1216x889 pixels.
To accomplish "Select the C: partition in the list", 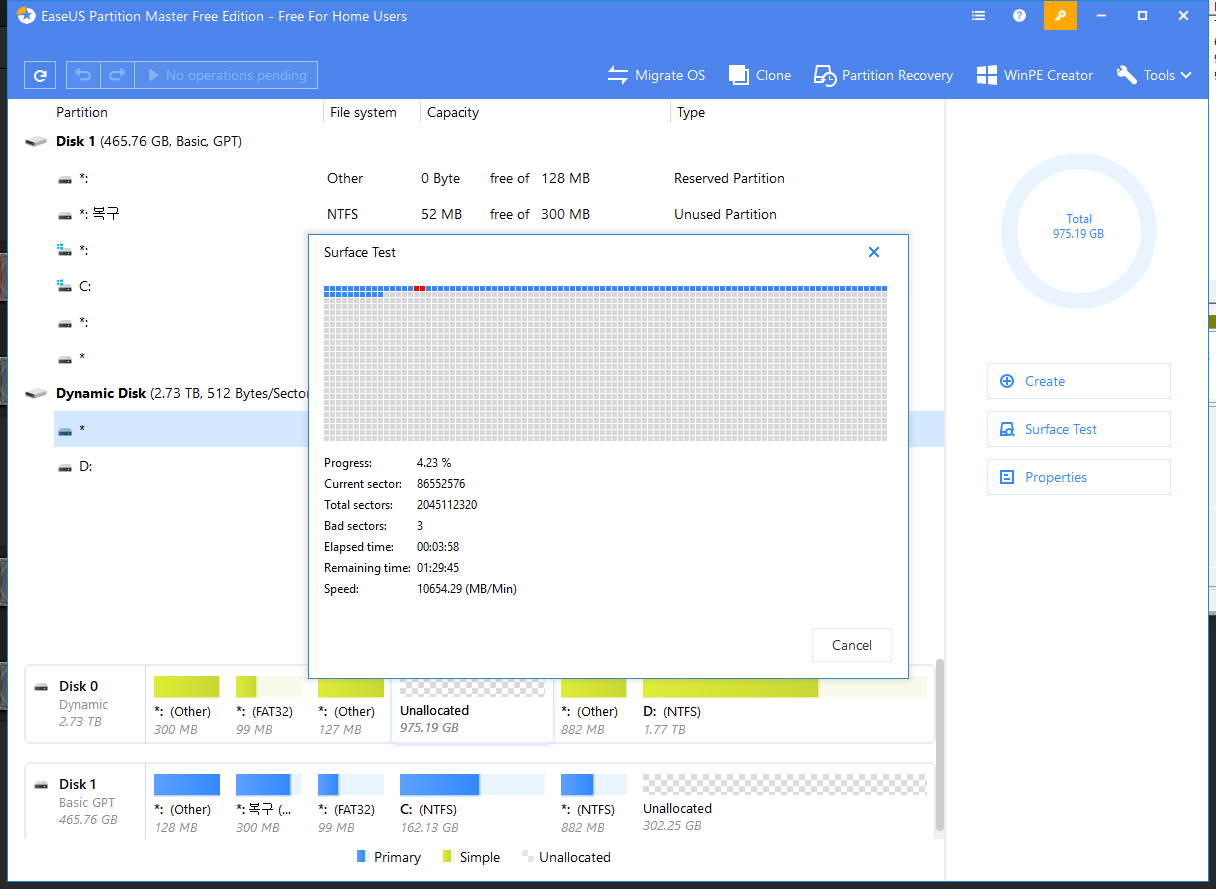I will click(x=180, y=286).
